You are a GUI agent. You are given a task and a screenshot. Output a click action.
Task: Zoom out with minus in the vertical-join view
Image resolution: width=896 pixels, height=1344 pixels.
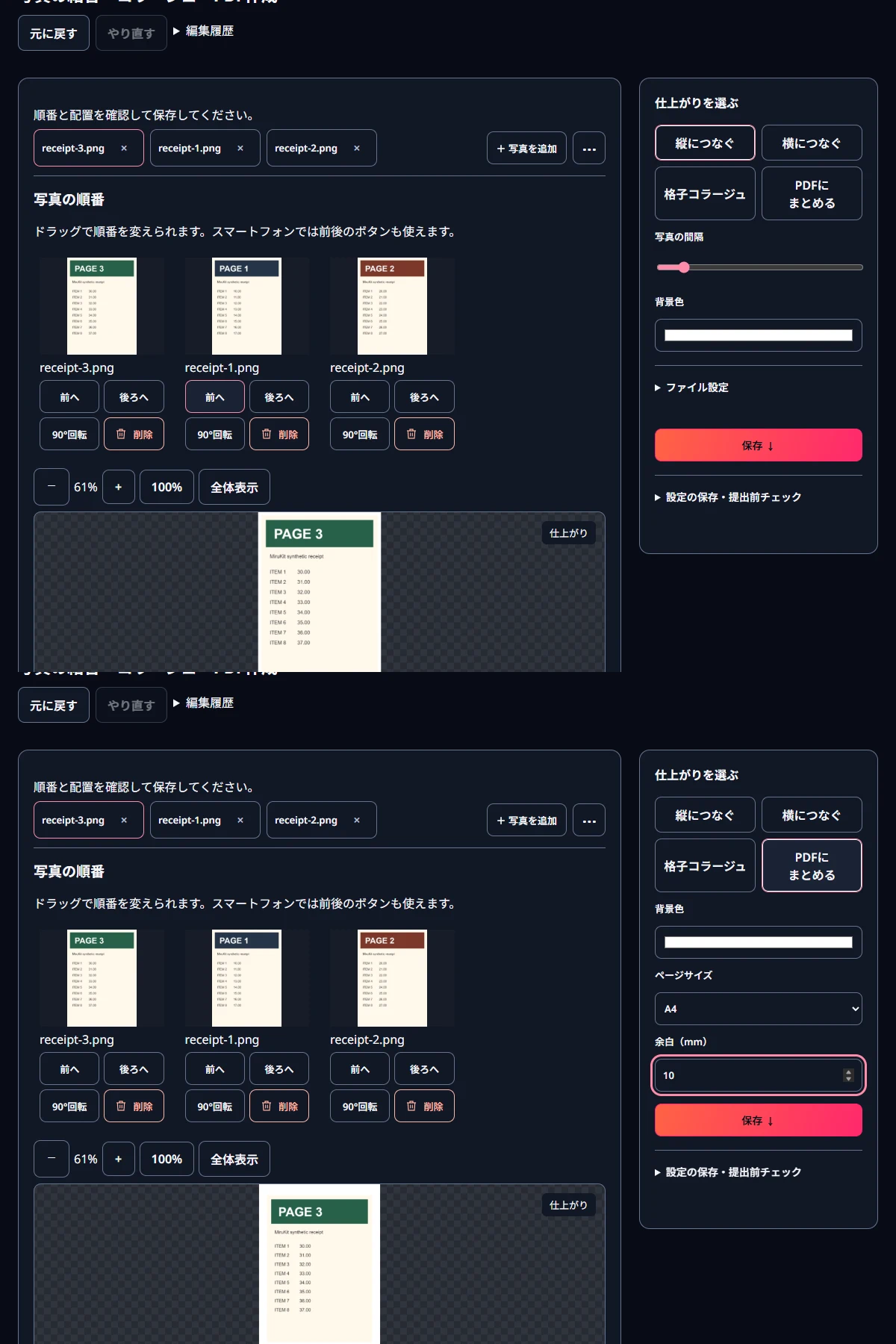tap(52, 487)
